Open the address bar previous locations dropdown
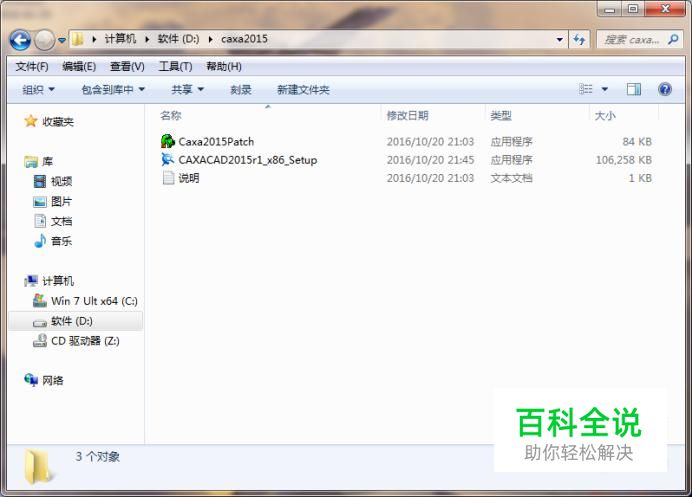The height and width of the screenshot is (497, 692). [x=560, y=40]
